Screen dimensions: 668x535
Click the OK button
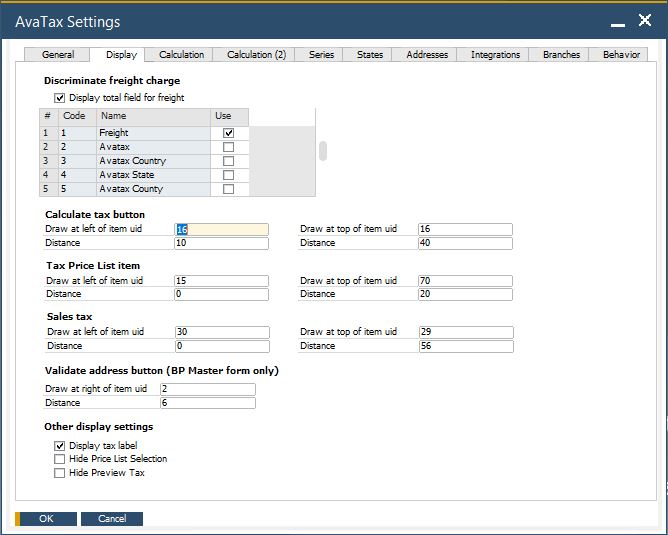[x=46, y=518]
